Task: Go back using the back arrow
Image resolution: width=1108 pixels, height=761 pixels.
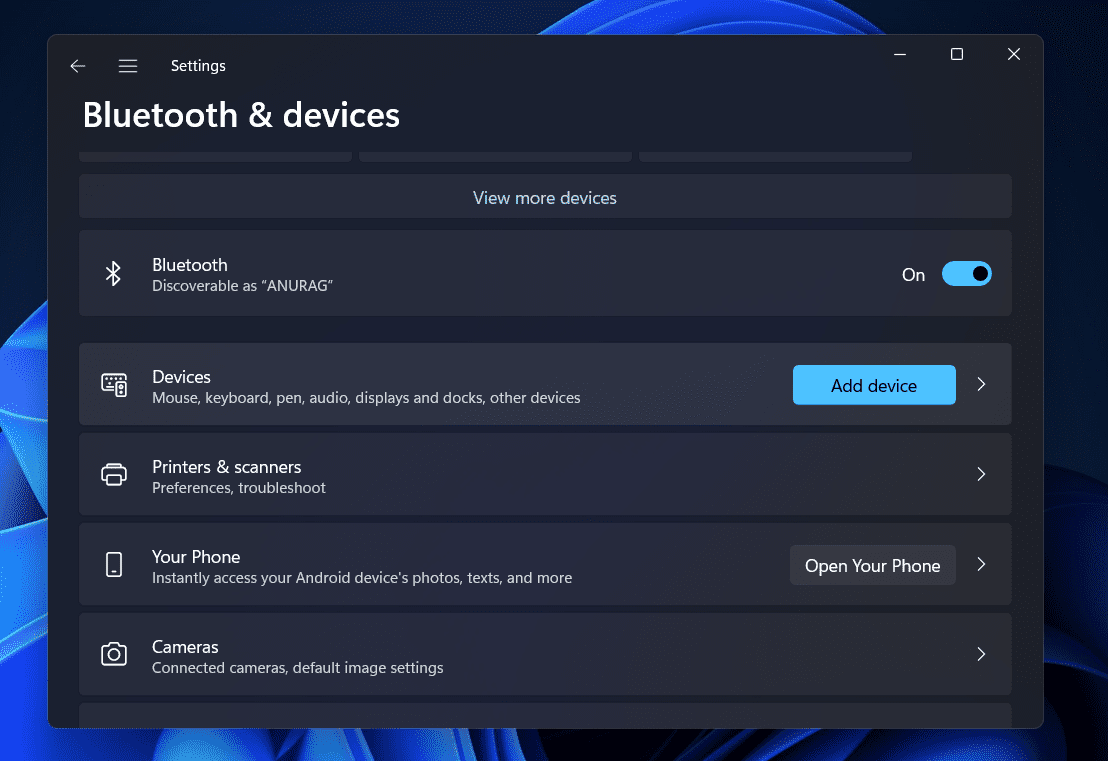Action: coord(77,66)
